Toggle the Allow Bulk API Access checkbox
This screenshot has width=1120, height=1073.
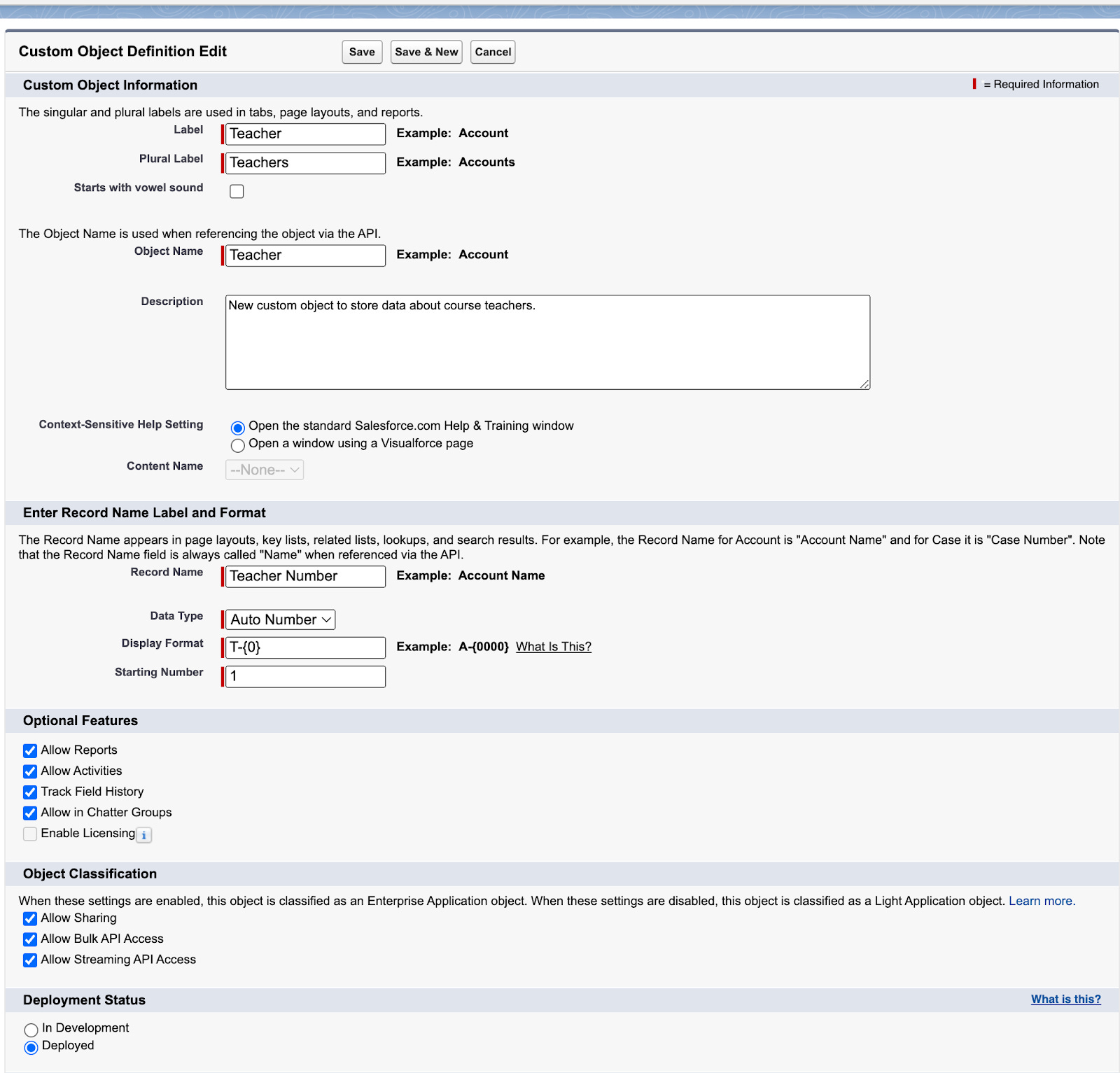[30, 939]
